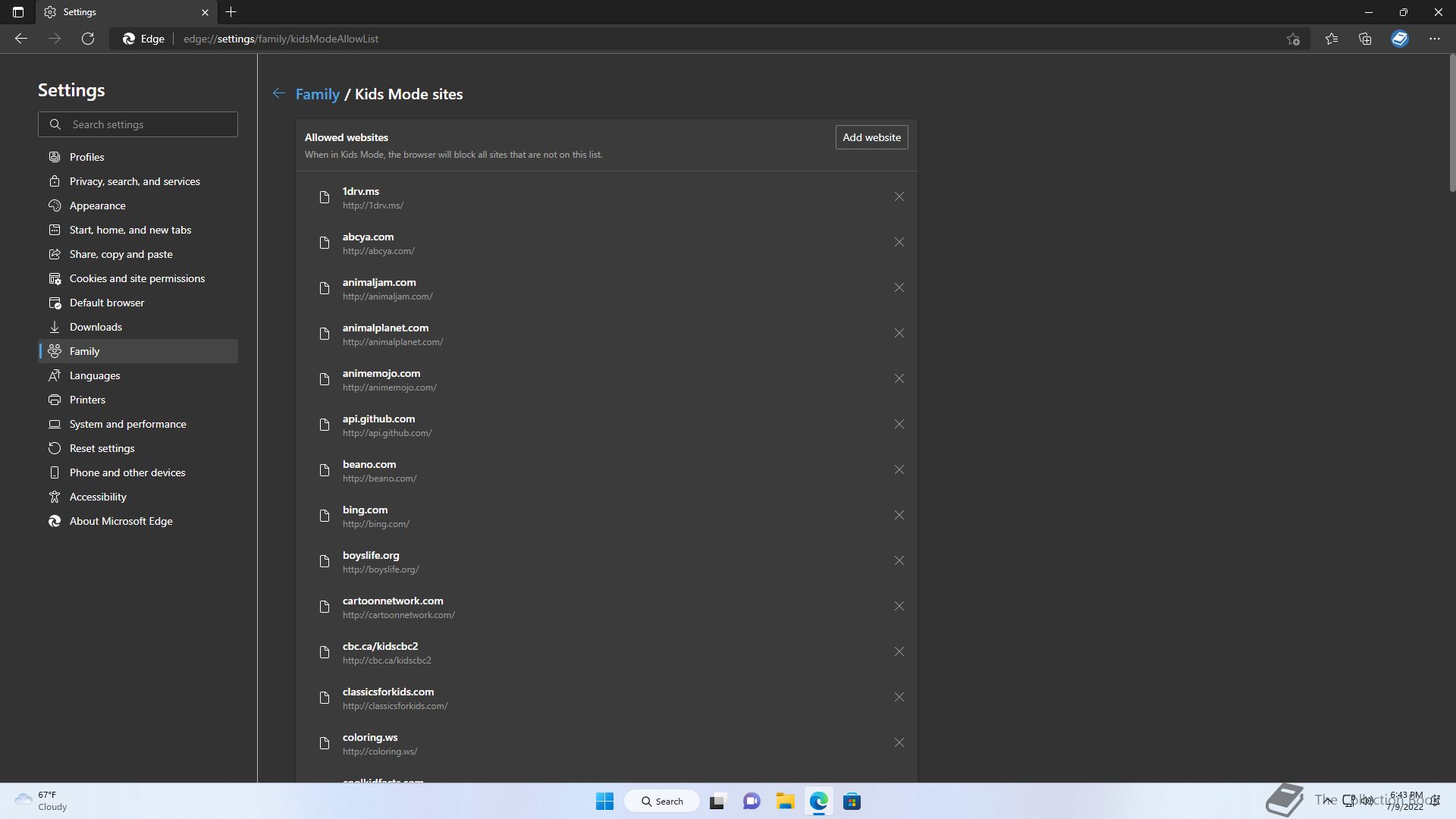Click the cartoonnetwork.com entry name
This screenshot has width=1456, height=819.
393,601
